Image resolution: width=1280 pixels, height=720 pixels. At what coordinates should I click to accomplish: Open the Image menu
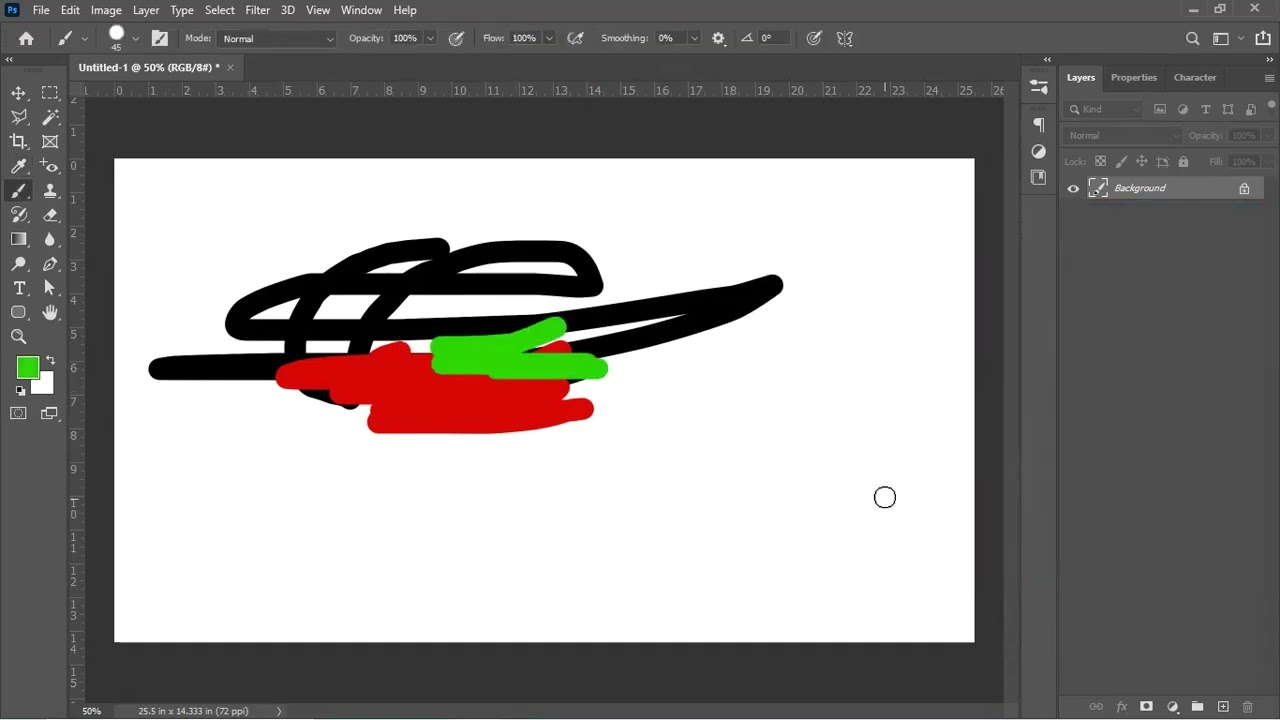tap(106, 10)
